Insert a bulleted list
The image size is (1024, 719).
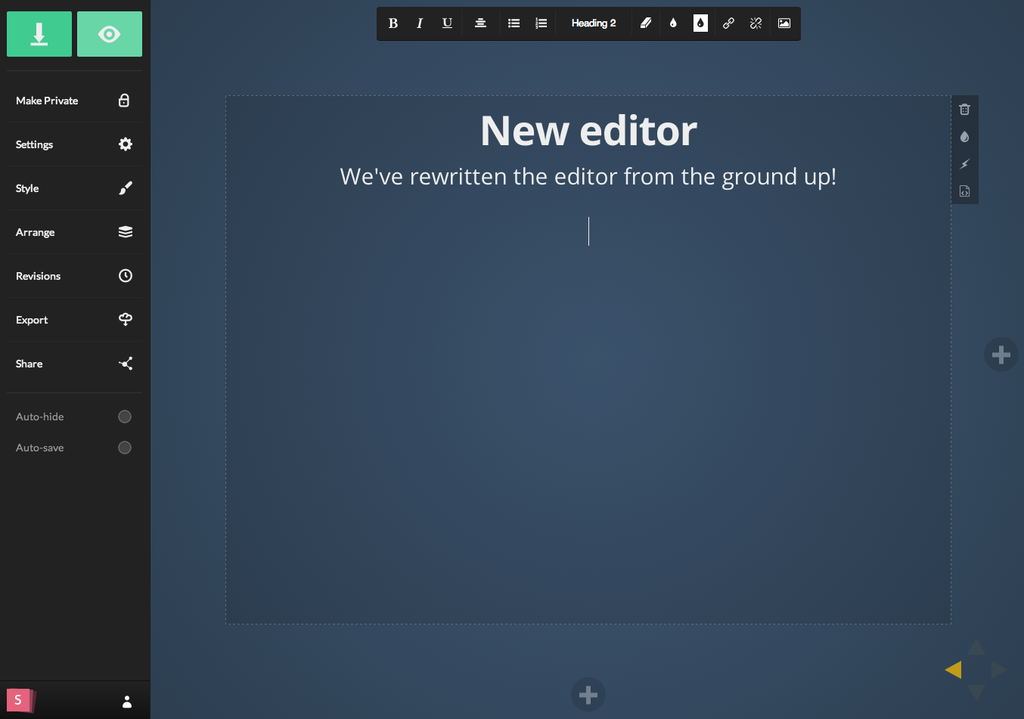click(x=514, y=23)
